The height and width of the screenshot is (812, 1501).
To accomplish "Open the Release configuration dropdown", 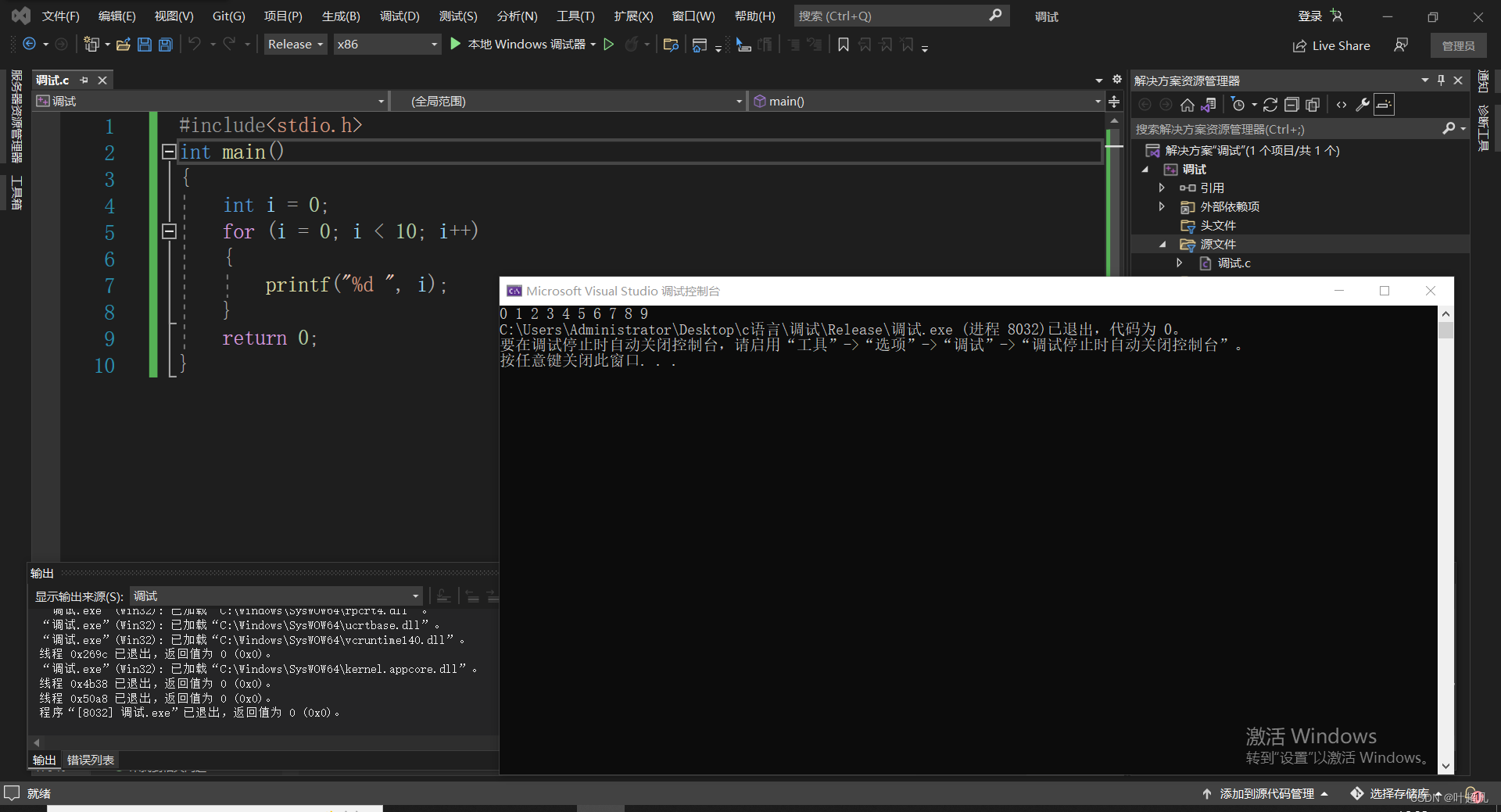I will pyautogui.click(x=296, y=45).
